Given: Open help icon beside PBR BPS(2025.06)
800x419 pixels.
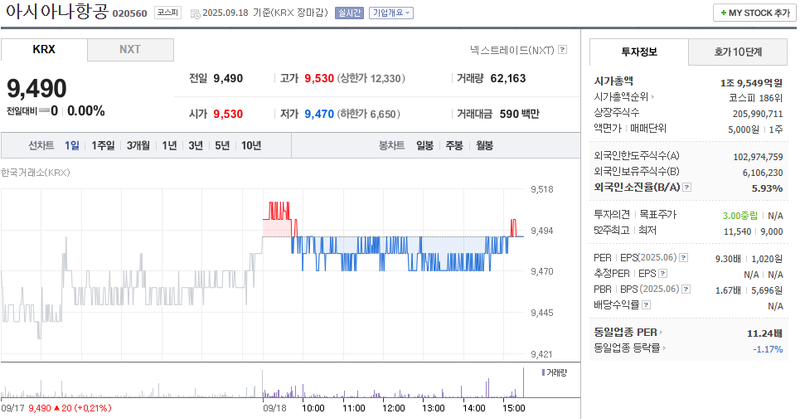Looking at the screenshot, I should pyautogui.click(x=686, y=289).
